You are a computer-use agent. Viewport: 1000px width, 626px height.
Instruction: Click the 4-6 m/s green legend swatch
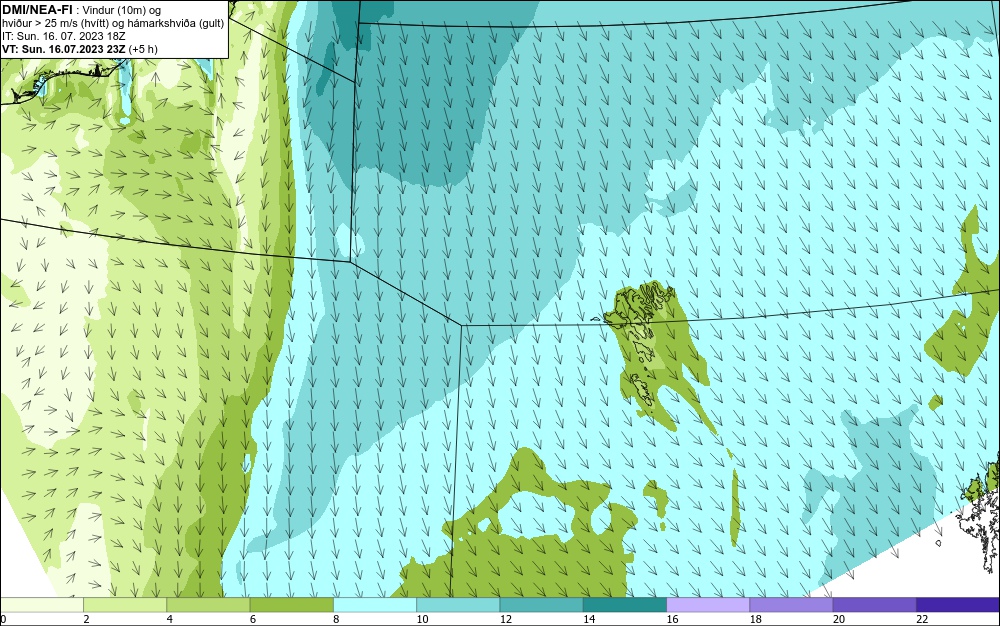[209, 604]
